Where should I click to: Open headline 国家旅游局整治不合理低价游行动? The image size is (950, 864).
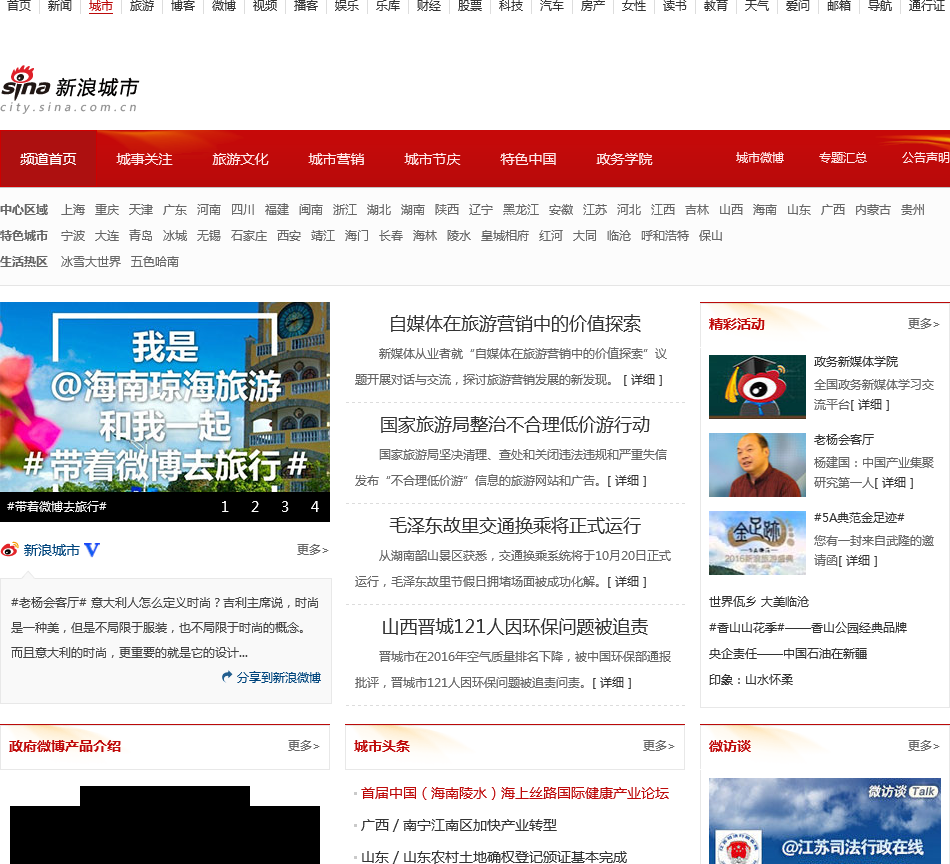tap(515, 425)
